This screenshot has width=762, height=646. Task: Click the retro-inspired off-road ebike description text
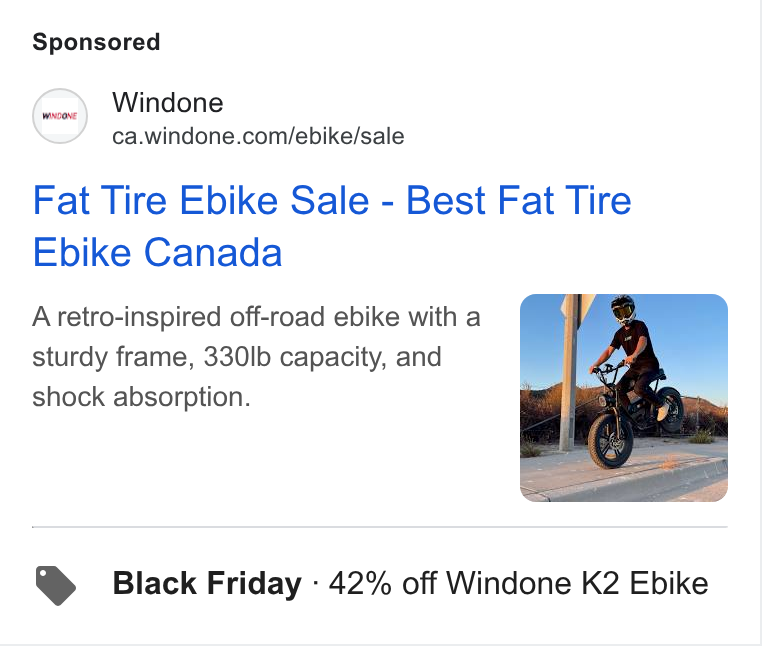click(x=257, y=357)
